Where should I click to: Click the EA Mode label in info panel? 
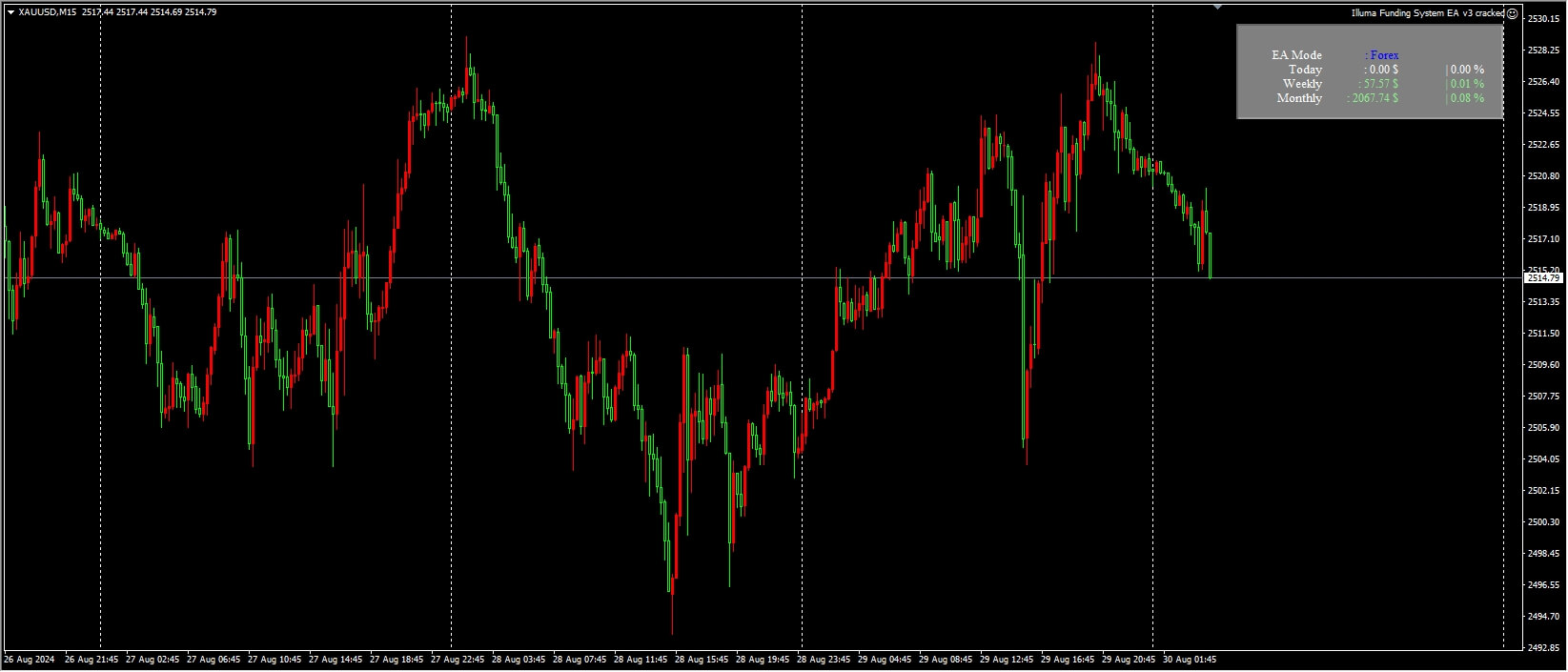[x=1296, y=55]
